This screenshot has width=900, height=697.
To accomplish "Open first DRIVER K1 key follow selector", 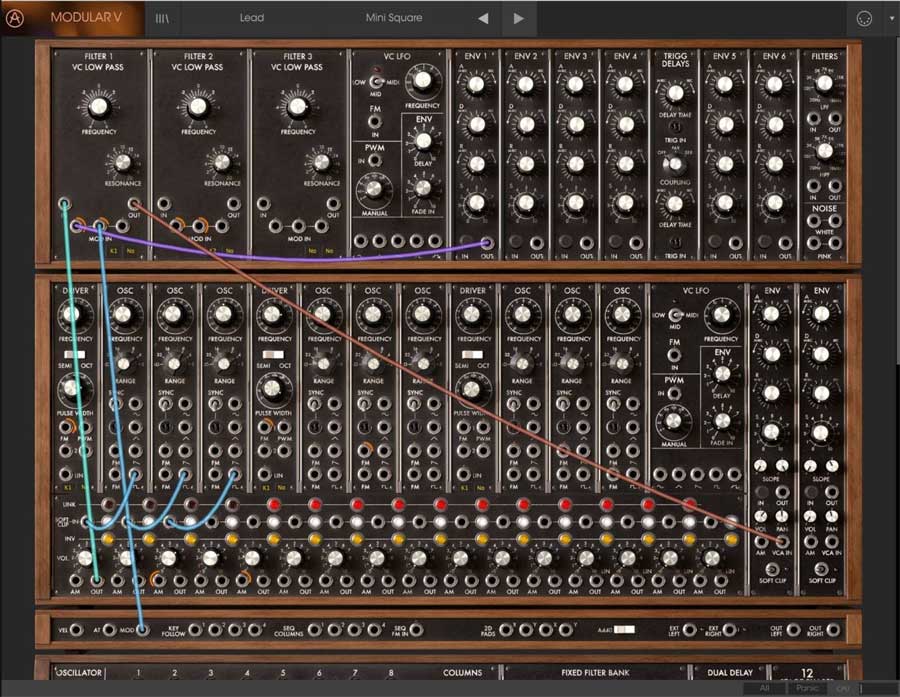I will pos(68,488).
